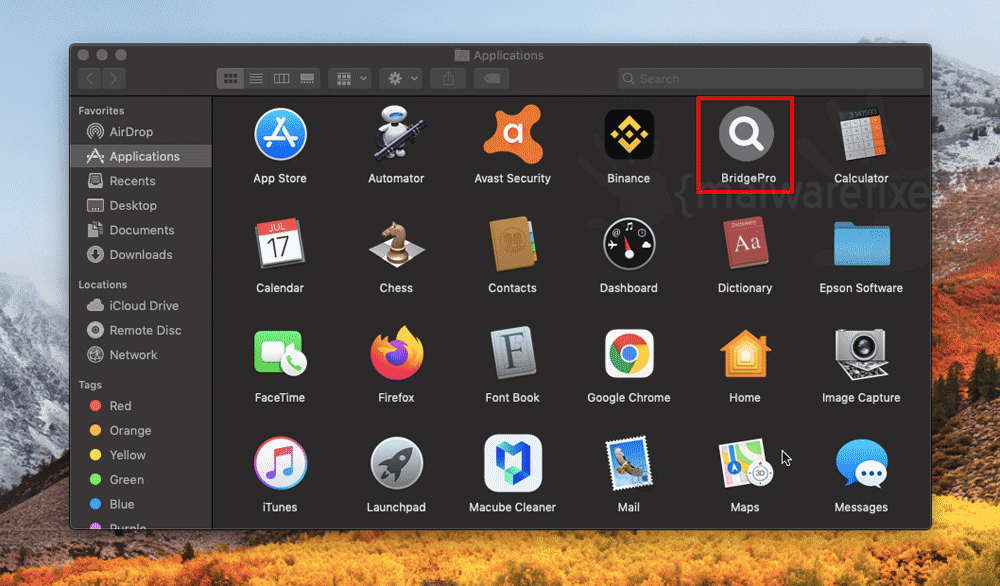
Task: Click the Tags section header
Action: point(90,385)
